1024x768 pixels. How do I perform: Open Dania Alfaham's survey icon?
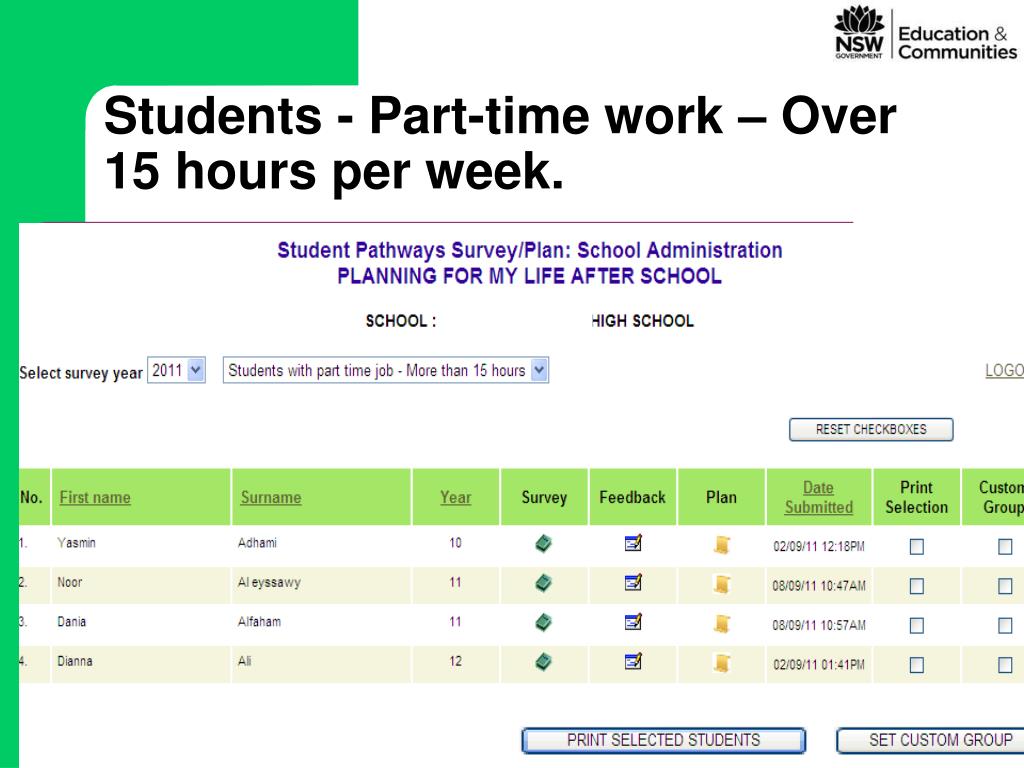[543, 622]
